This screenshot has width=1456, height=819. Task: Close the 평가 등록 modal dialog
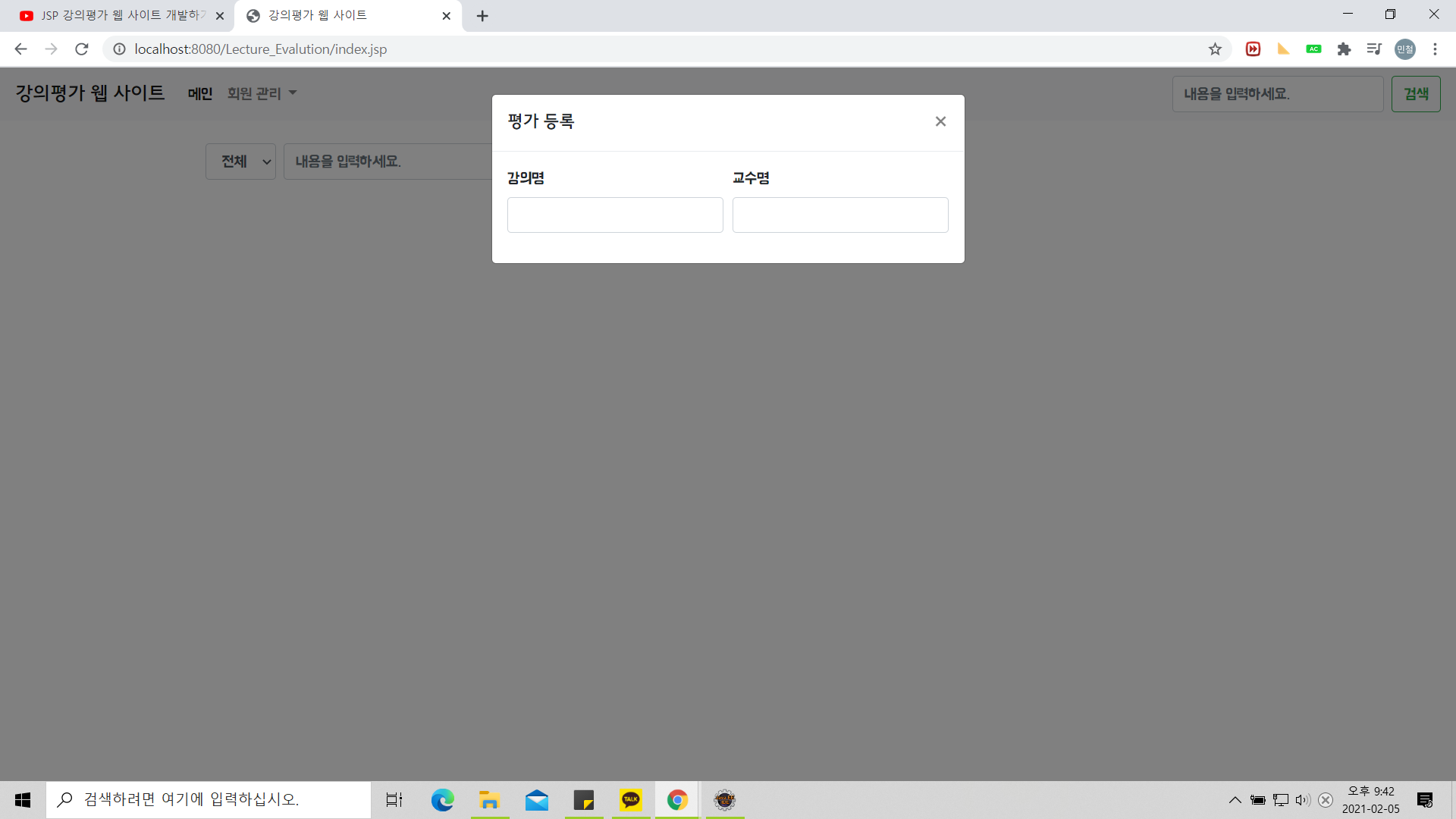tap(940, 121)
